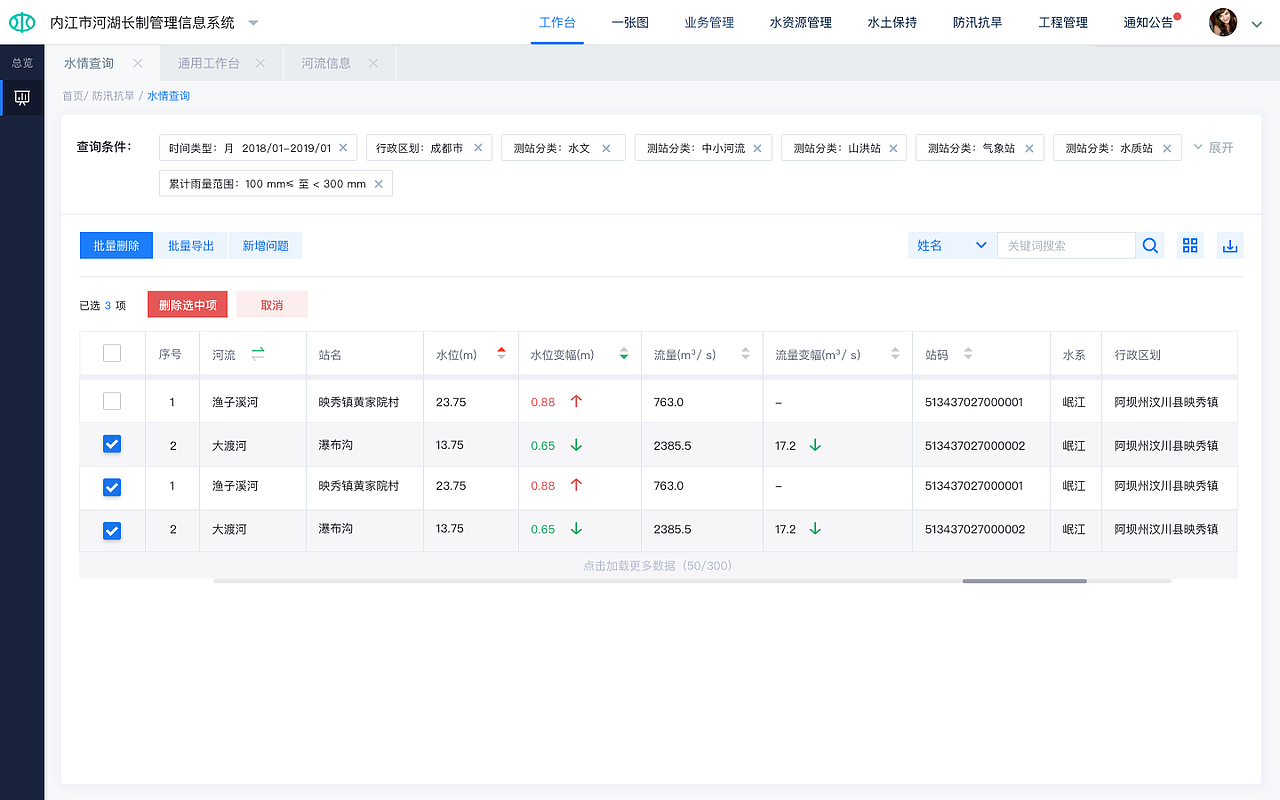This screenshot has height=800, width=1280.
Task: Switch to grid view using the grid icon
Action: coord(1189,244)
